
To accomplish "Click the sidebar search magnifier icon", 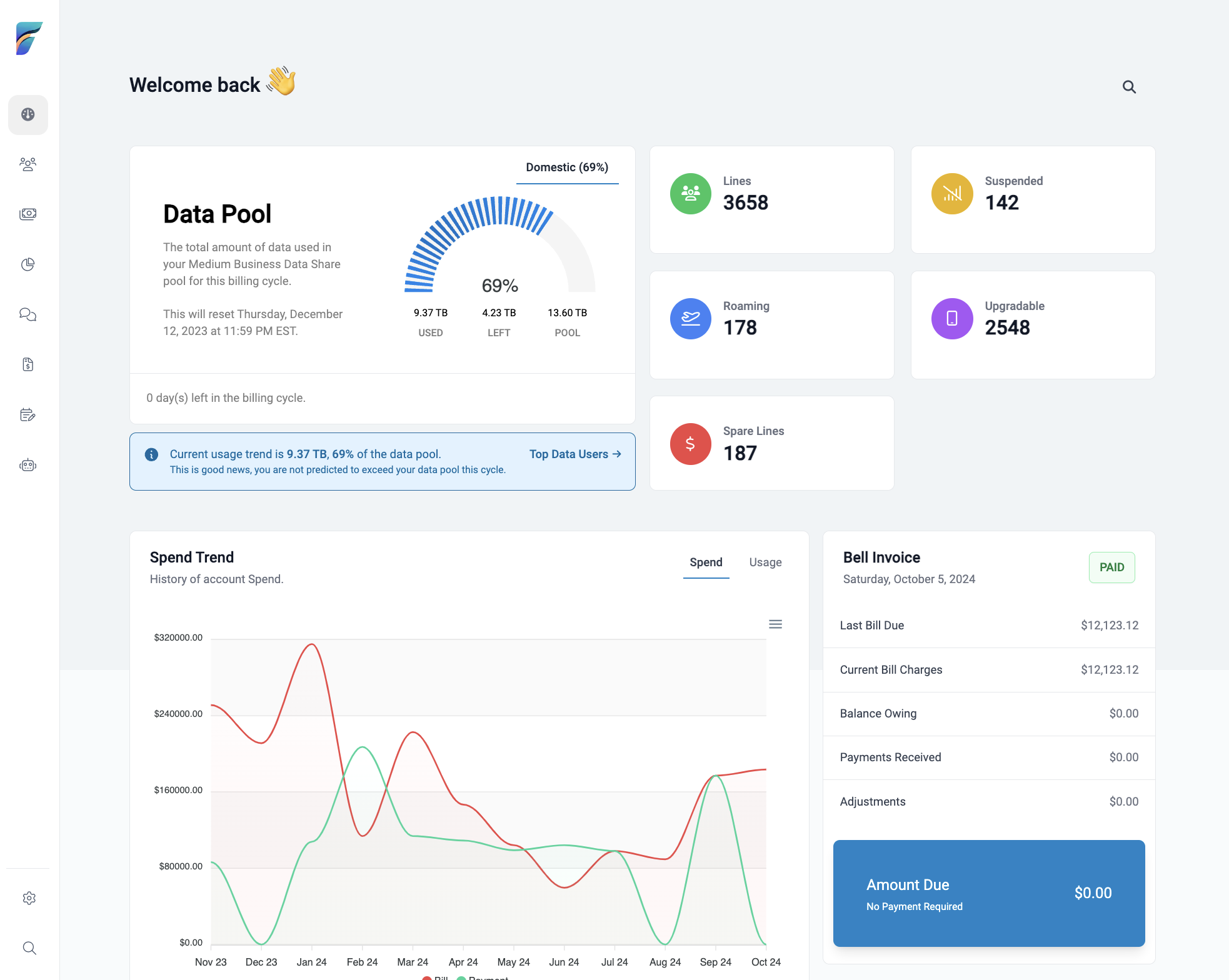I will (29, 948).
